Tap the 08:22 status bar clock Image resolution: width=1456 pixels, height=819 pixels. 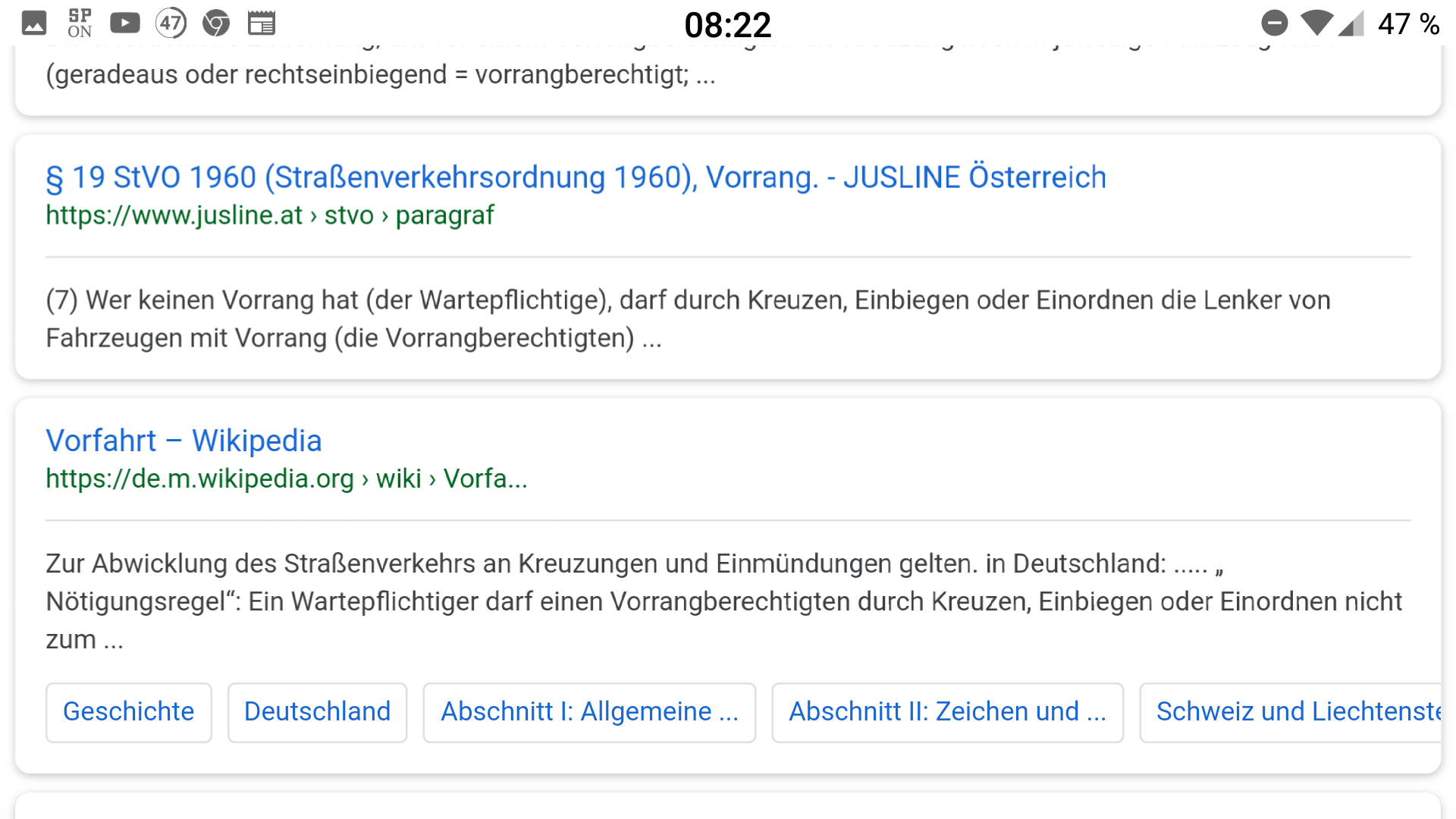click(727, 25)
